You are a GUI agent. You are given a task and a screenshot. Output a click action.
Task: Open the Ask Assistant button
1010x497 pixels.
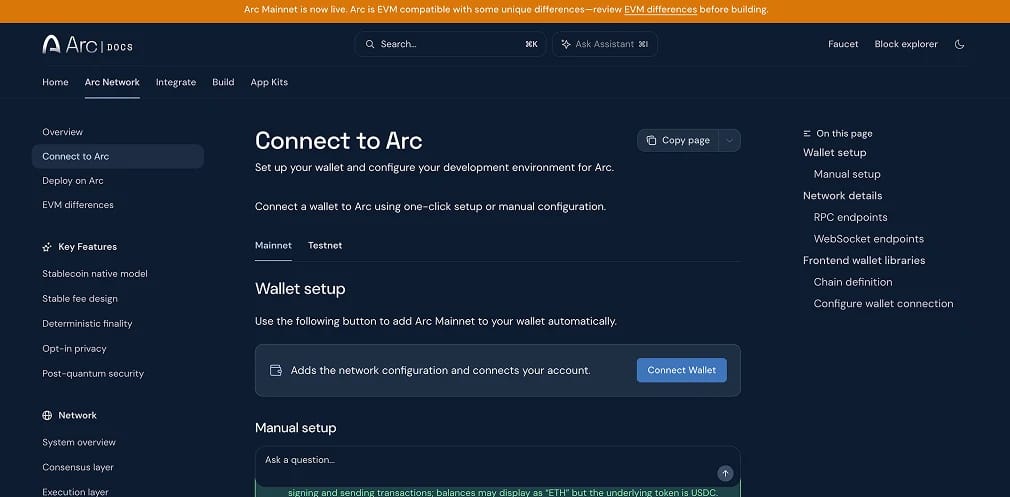(605, 44)
